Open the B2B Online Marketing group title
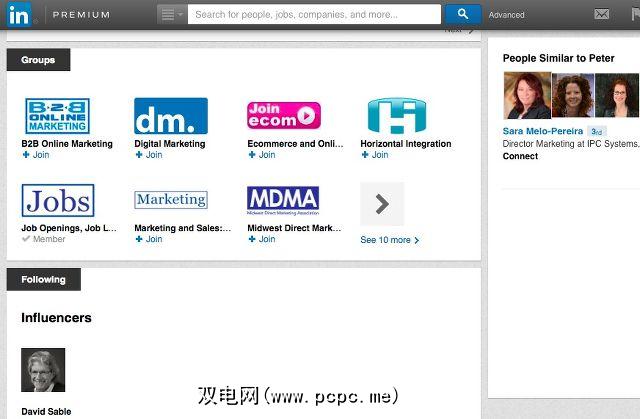The image size is (640, 419). [67, 144]
